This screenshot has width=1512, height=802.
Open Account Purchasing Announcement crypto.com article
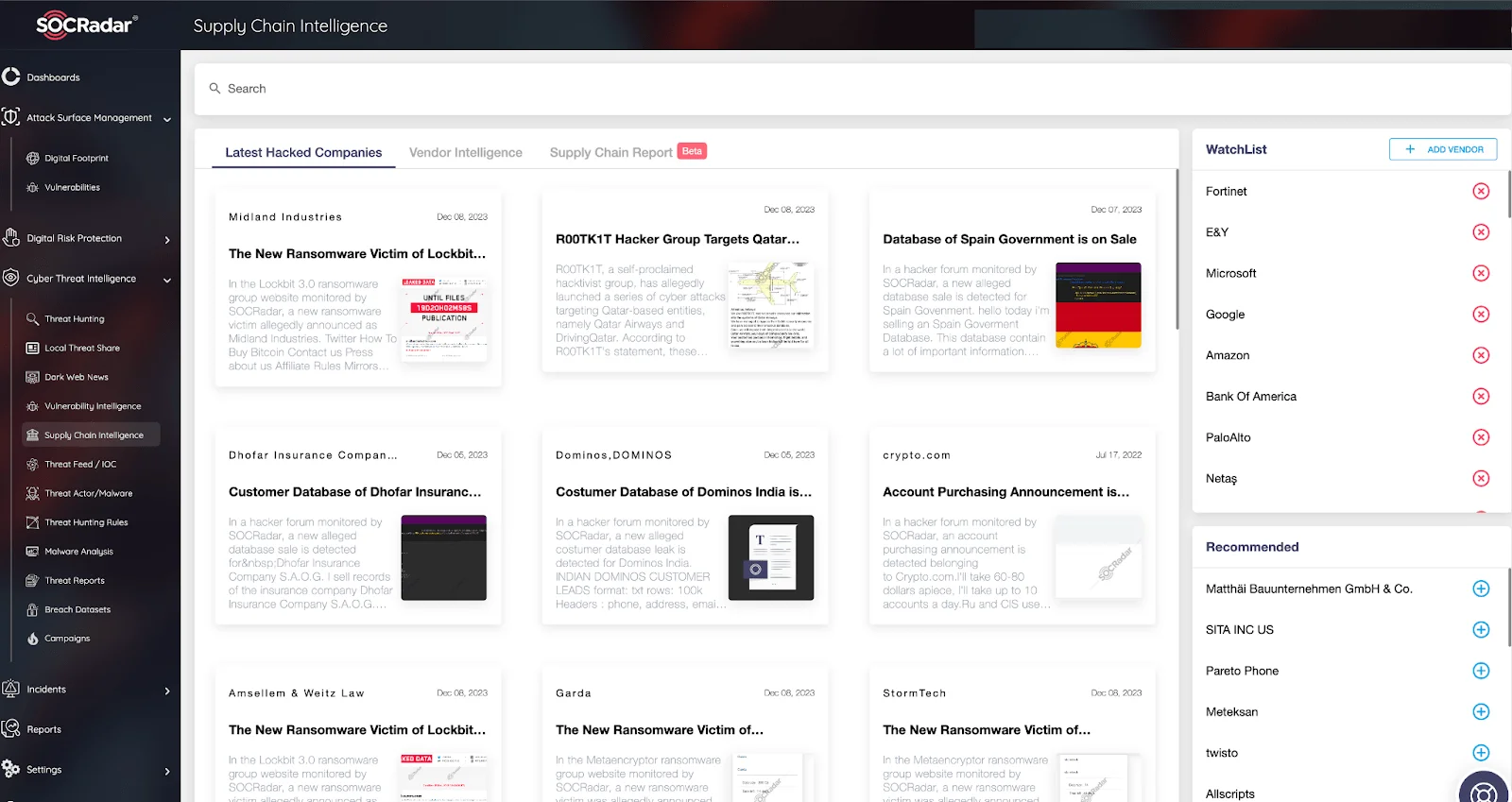pyautogui.click(x=1005, y=492)
